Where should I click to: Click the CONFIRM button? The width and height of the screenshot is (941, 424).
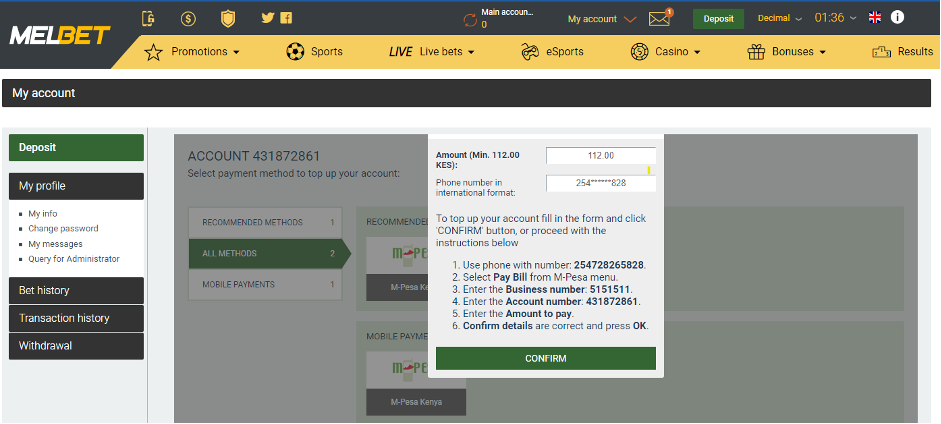[x=546, y=359]
